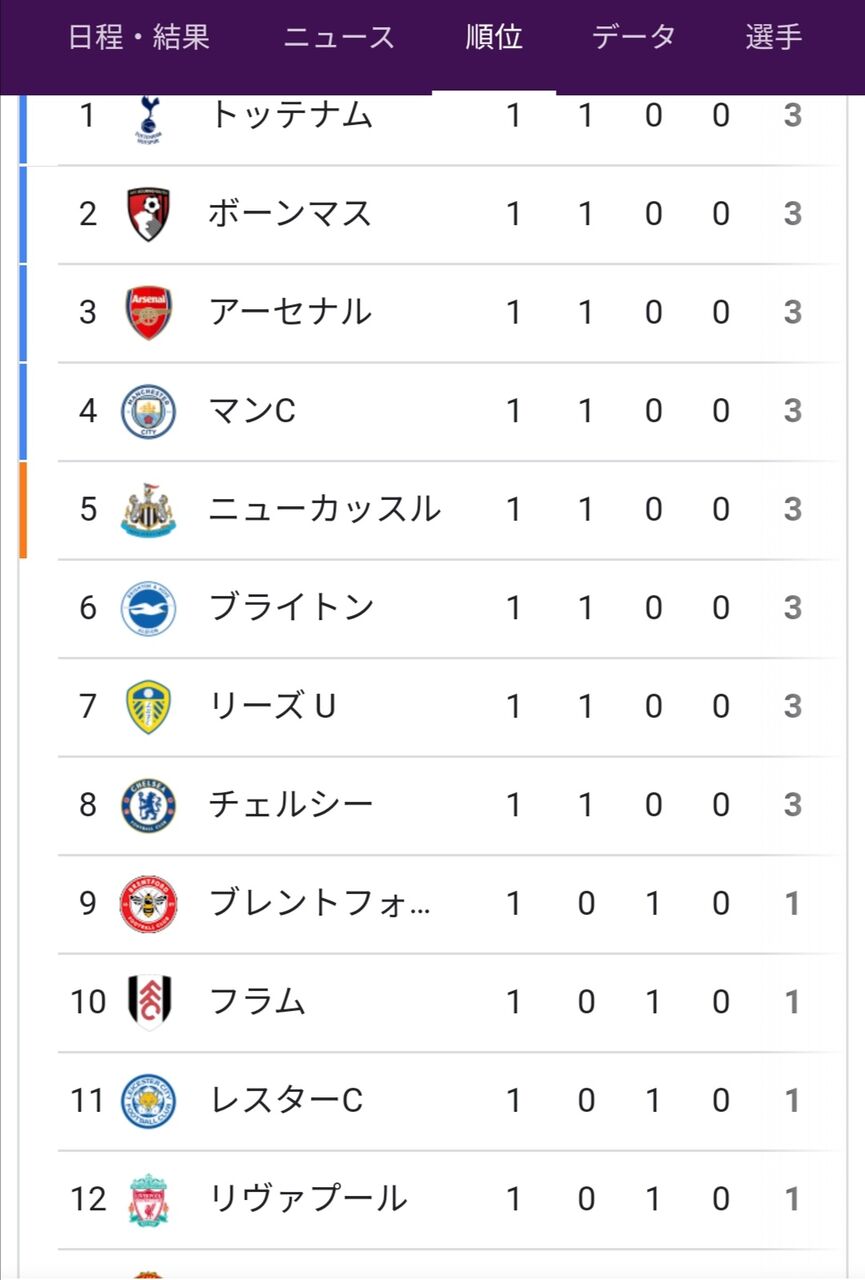Open the リヴァプール team name link

click(x=307, y=1199)
